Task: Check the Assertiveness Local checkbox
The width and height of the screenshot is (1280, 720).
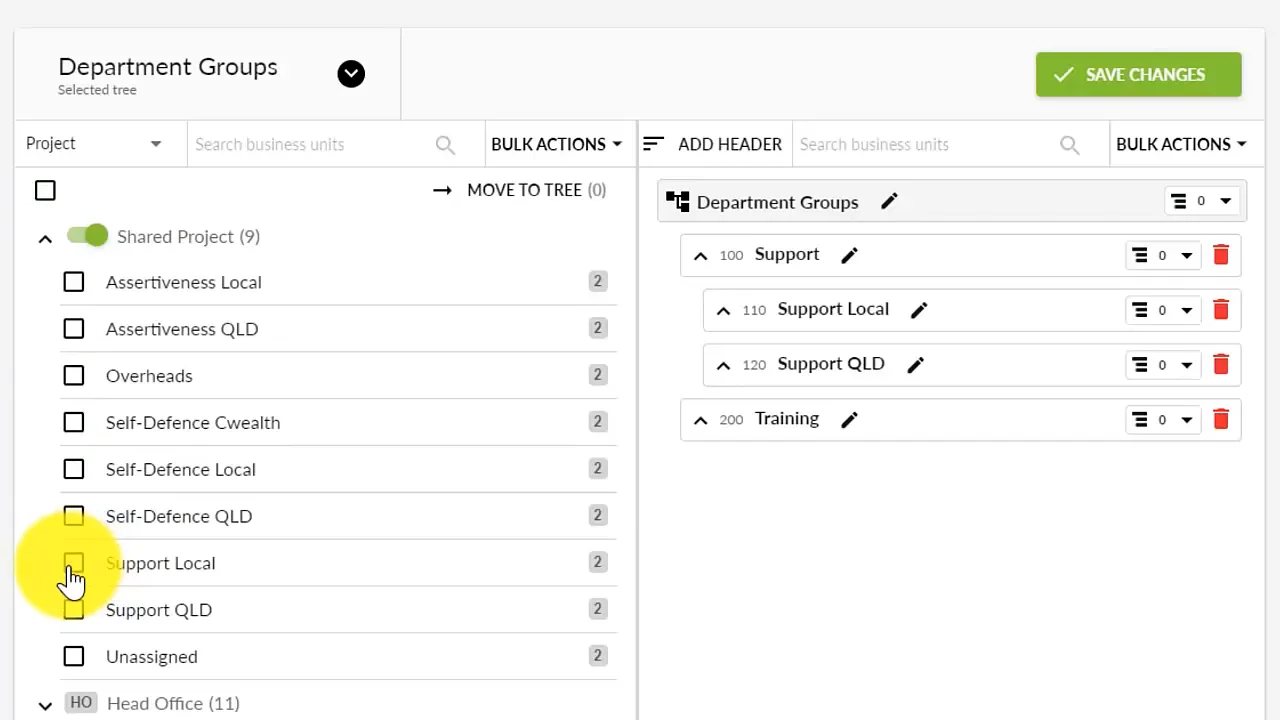Action: (74, 282)
